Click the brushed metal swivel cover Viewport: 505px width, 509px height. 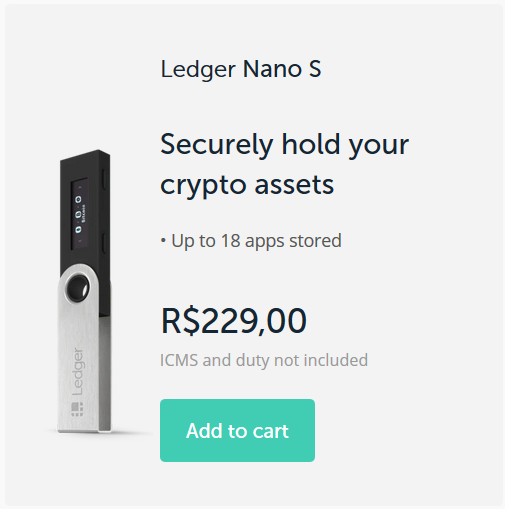click(83, 350)
